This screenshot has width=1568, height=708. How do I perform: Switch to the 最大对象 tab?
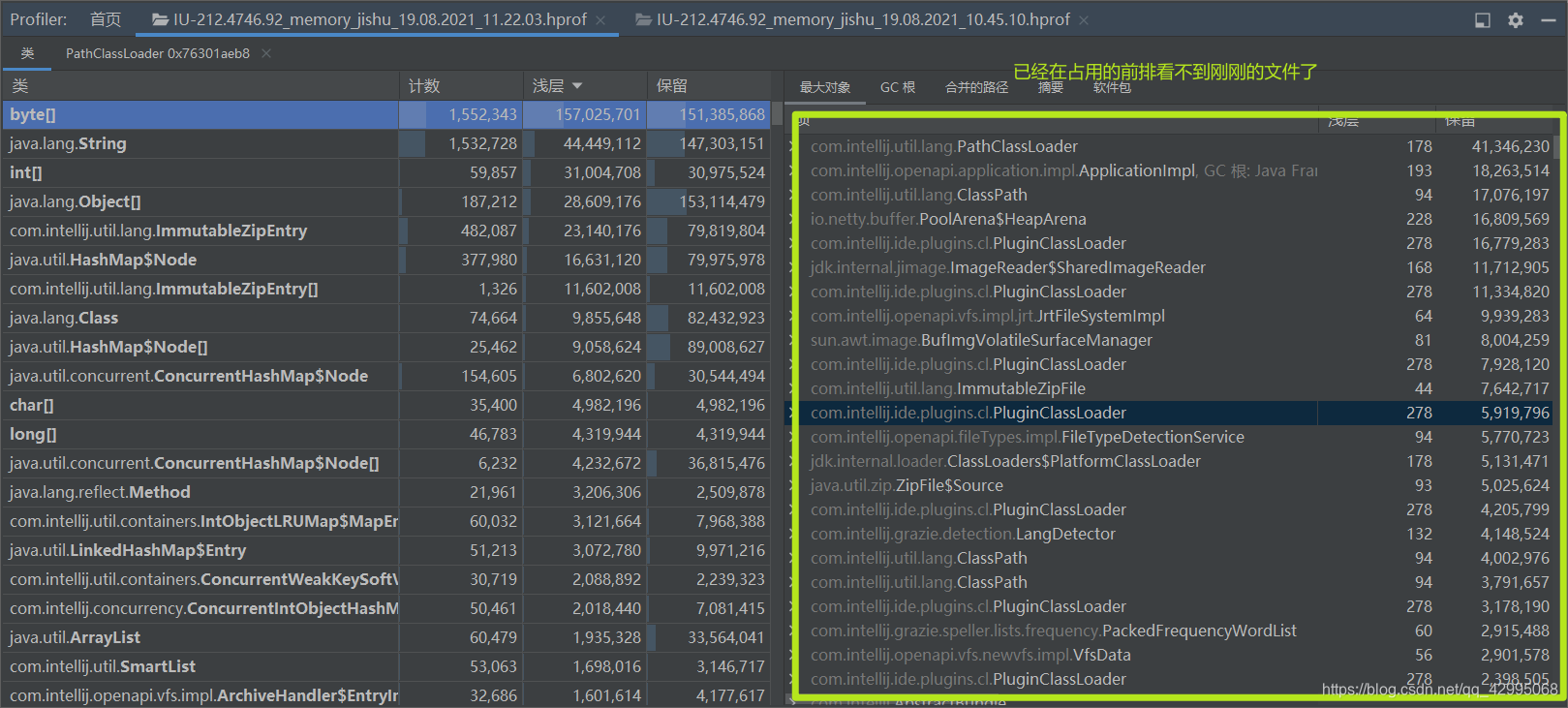(x=825, y=87)
